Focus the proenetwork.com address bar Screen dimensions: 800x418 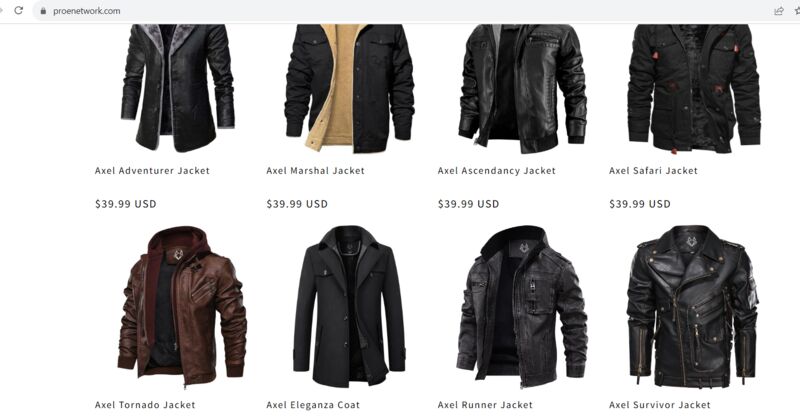(x=403, y=11)
